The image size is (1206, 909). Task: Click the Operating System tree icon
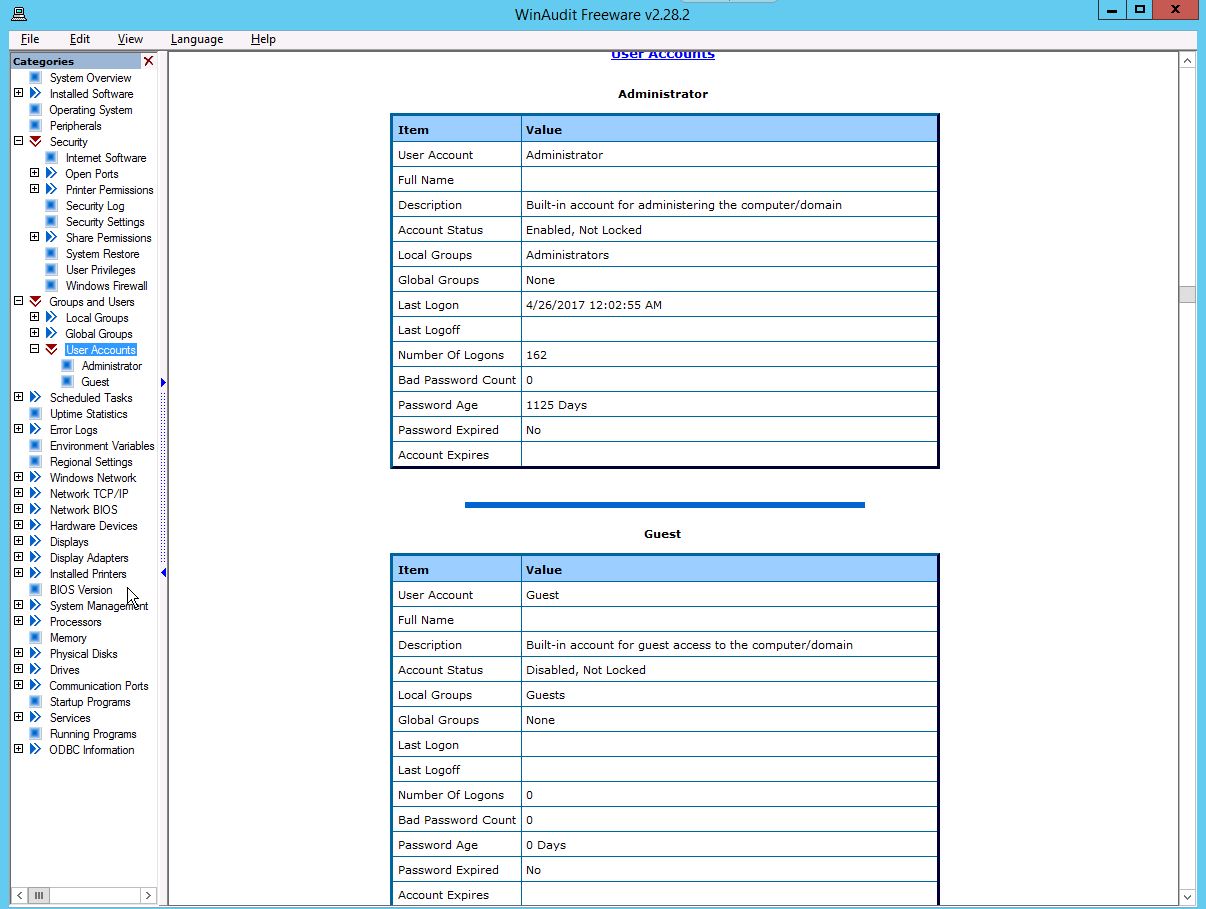35,110
